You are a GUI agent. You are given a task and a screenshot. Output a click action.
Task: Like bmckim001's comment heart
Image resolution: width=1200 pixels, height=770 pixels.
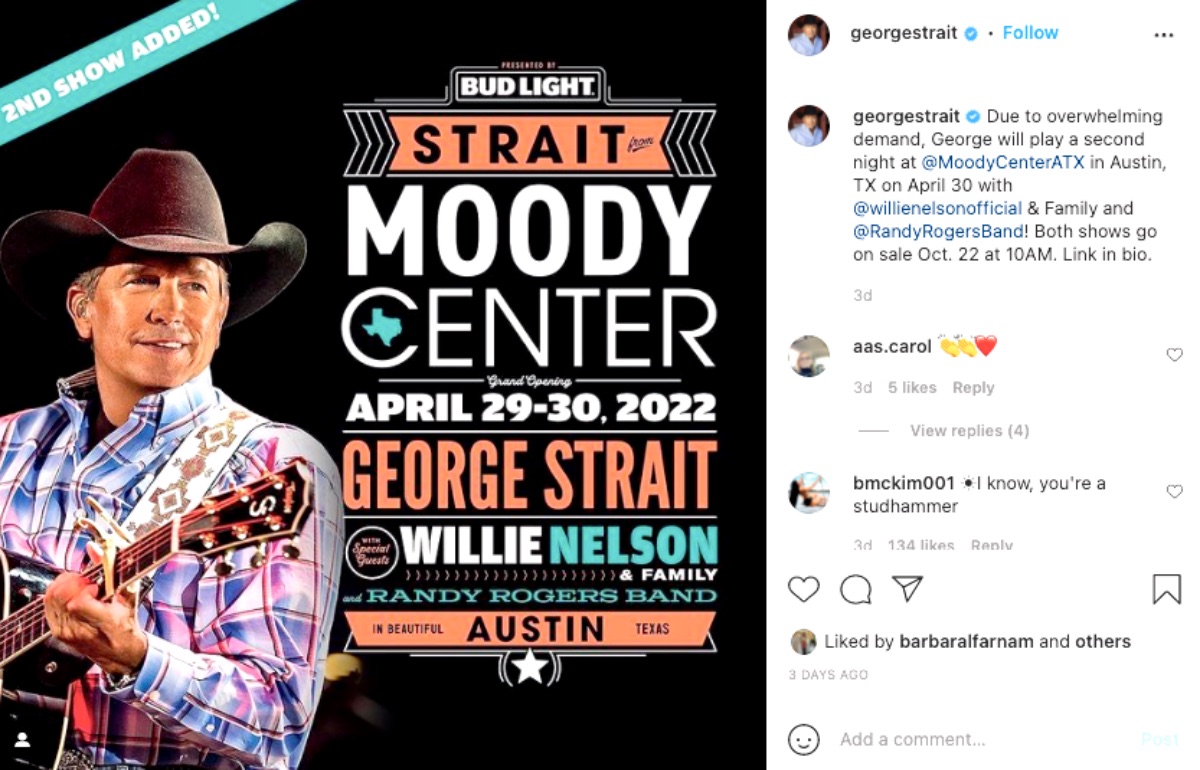[1174, 491]
